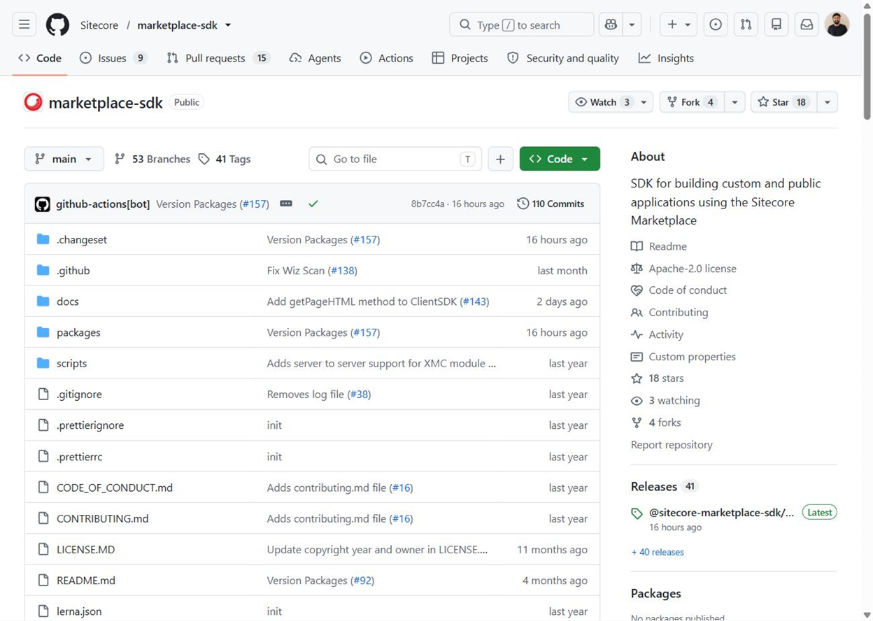
Task: Open the lerna.json file
Action: click(x=79, y=611)
